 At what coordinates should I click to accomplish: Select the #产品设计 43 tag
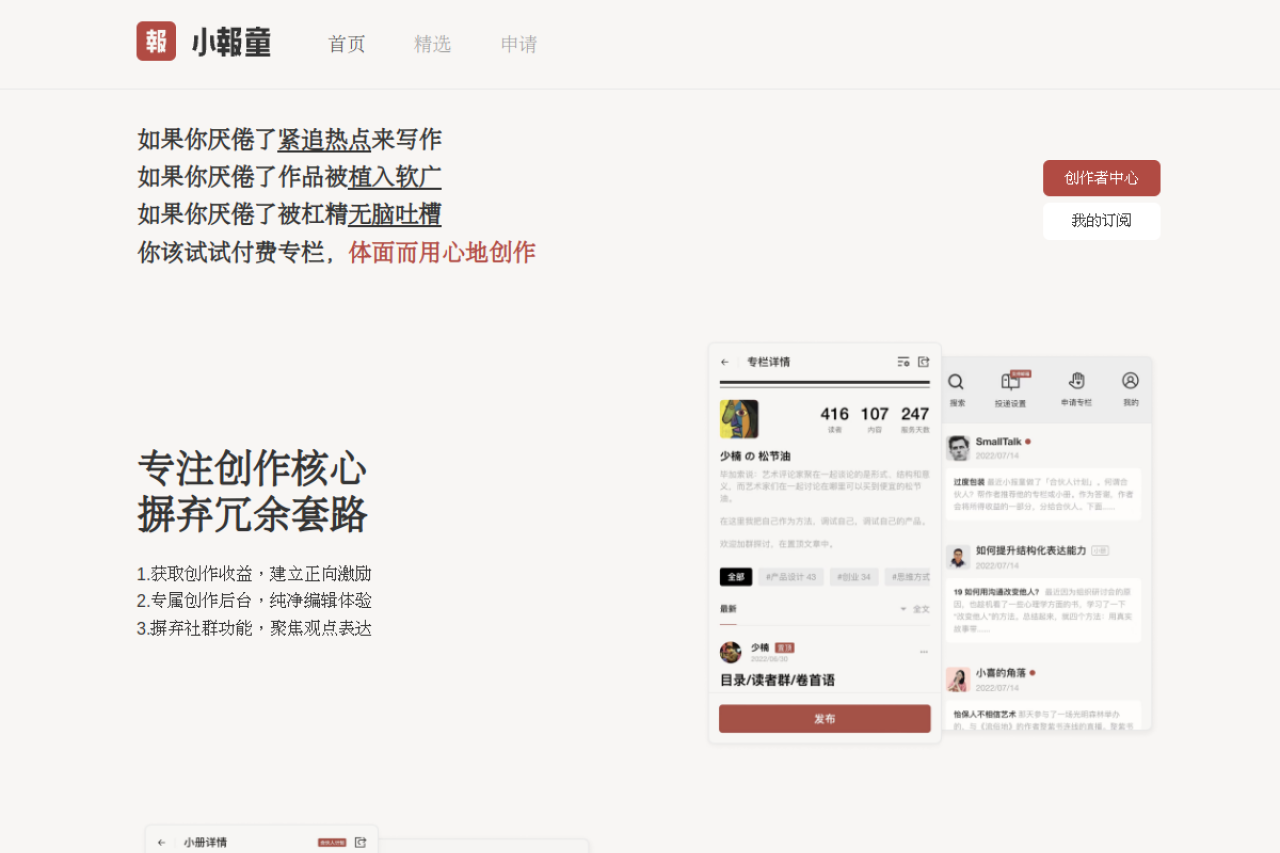(791, 577)
